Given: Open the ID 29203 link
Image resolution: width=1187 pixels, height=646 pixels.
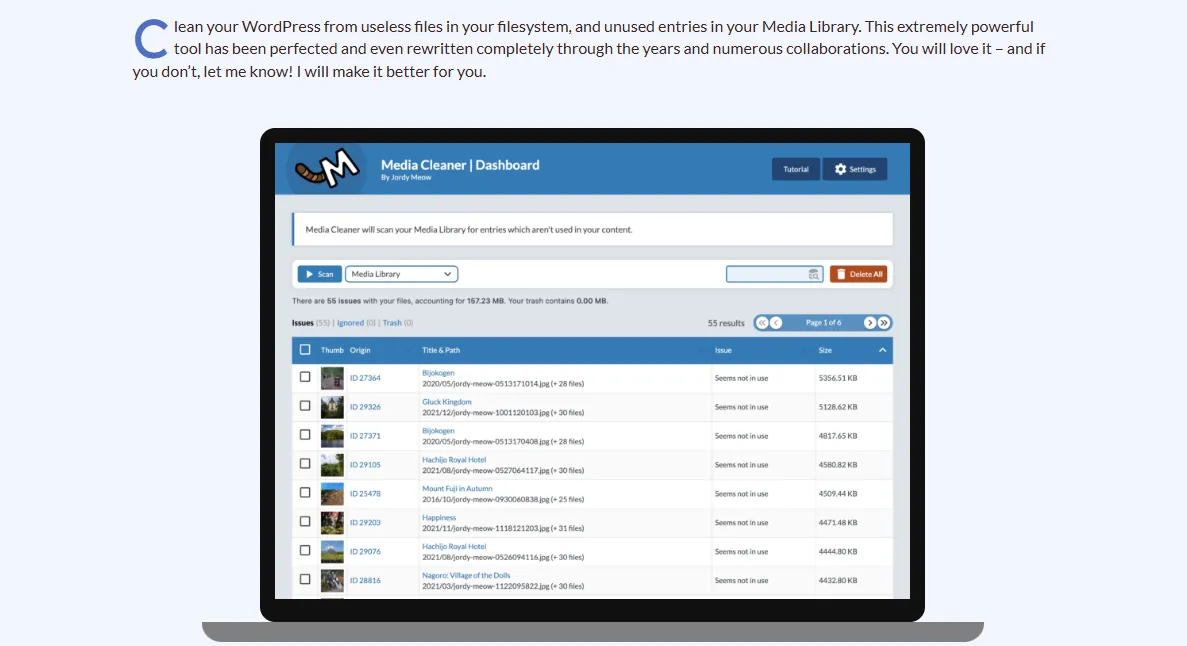Looking at the screenshot, I should [x=365, y=523].
